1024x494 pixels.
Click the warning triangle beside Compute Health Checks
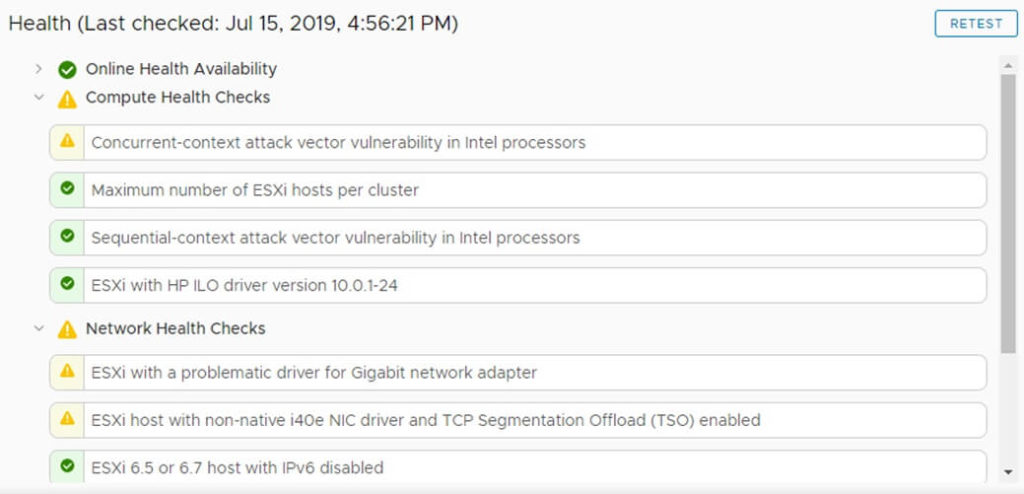[67, 99]
